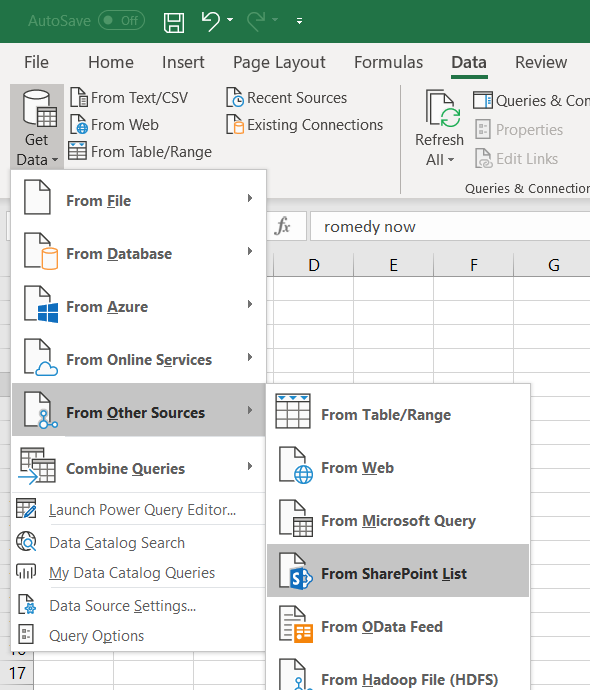Click the Data Source Settings icon
590x690 pixels.
tap(26, 605)
